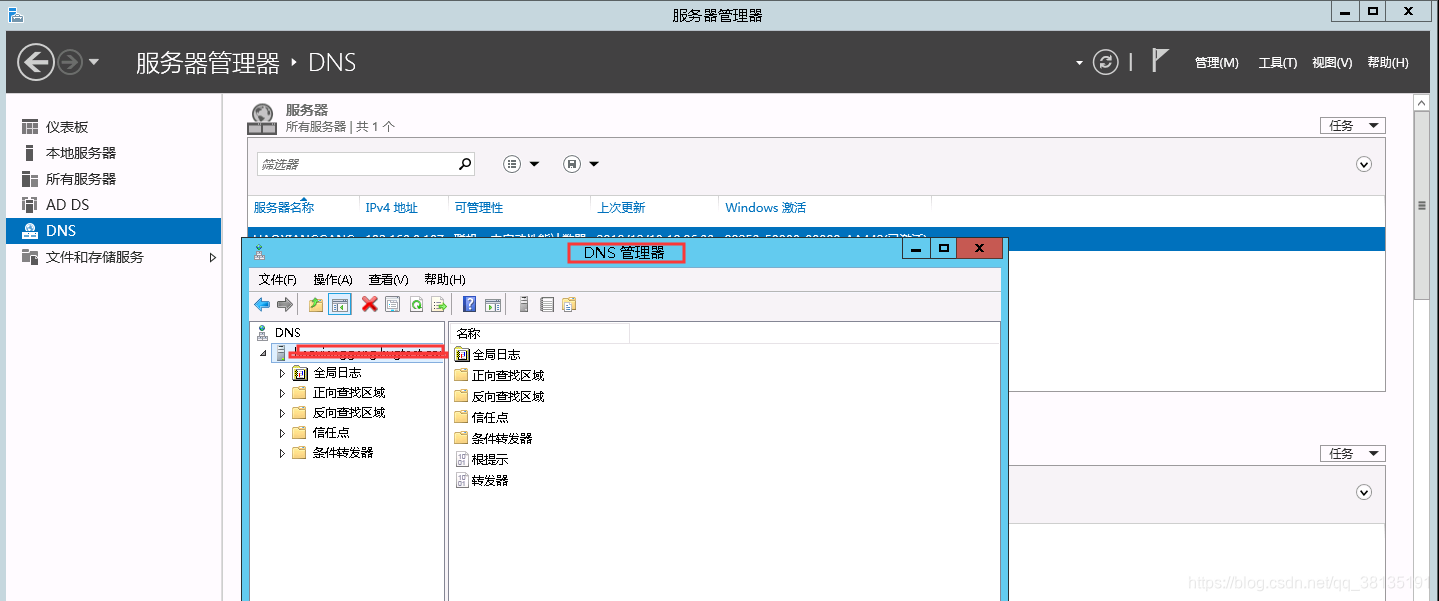Expand 反向查找区域 in the DNS tree
This screenshot has height=601, width=1439.
[282, 413]
